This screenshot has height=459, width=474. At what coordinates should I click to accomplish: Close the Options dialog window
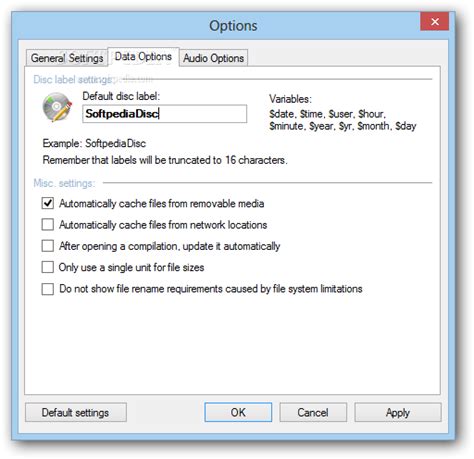tap(434, 22)
